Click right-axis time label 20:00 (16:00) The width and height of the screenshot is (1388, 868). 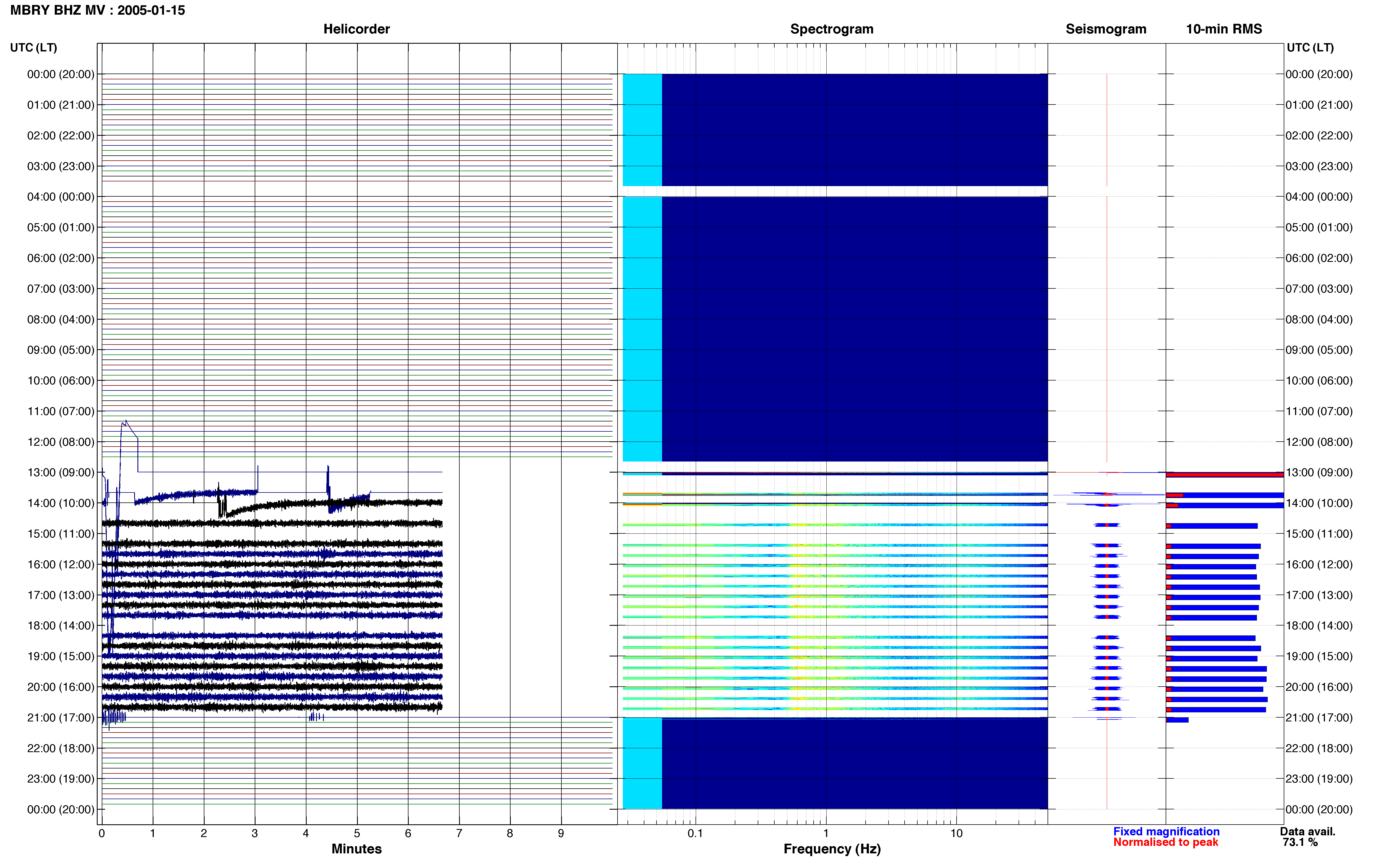coord(1319,687)
